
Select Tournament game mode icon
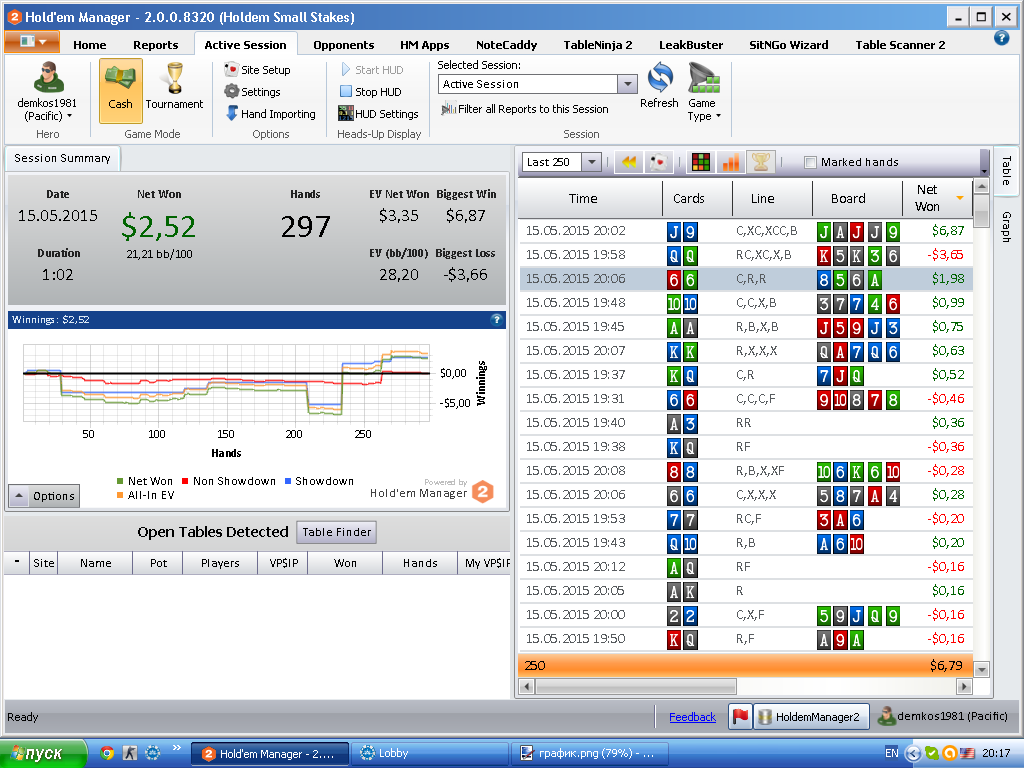(x=174, y=87)
